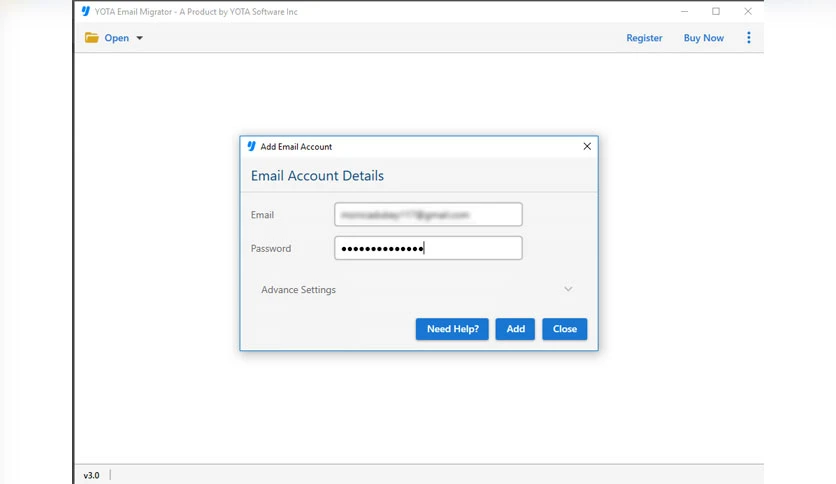
Task: Click the YOTA logo in Add Email Account dialog
Action: coord(251,146)
